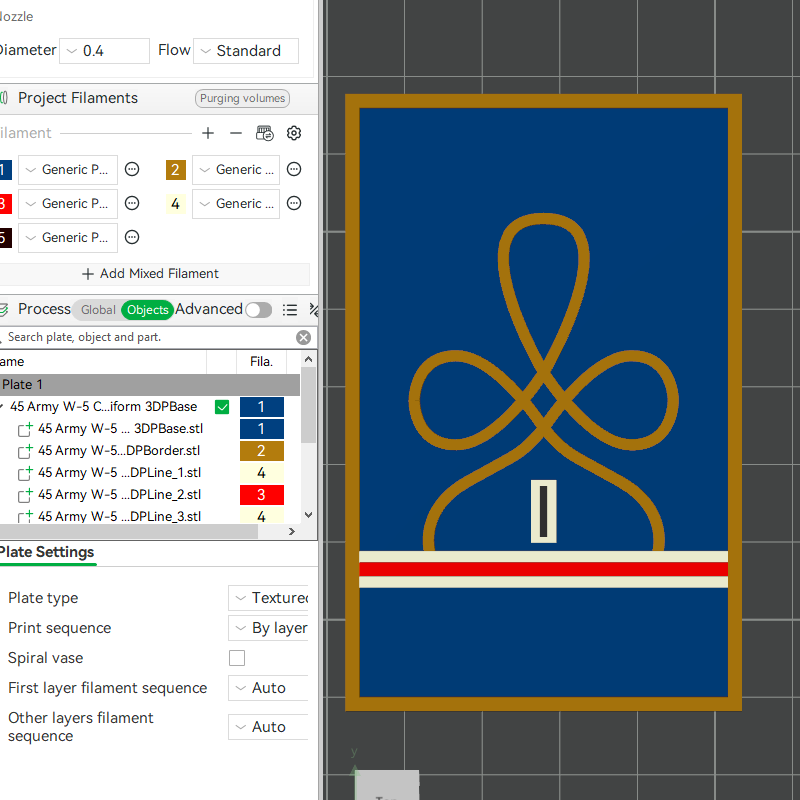This screenshot has height=800, width=800.
Task: Open filament 1 Generic preset dropdown
Action: pos(68,169)
